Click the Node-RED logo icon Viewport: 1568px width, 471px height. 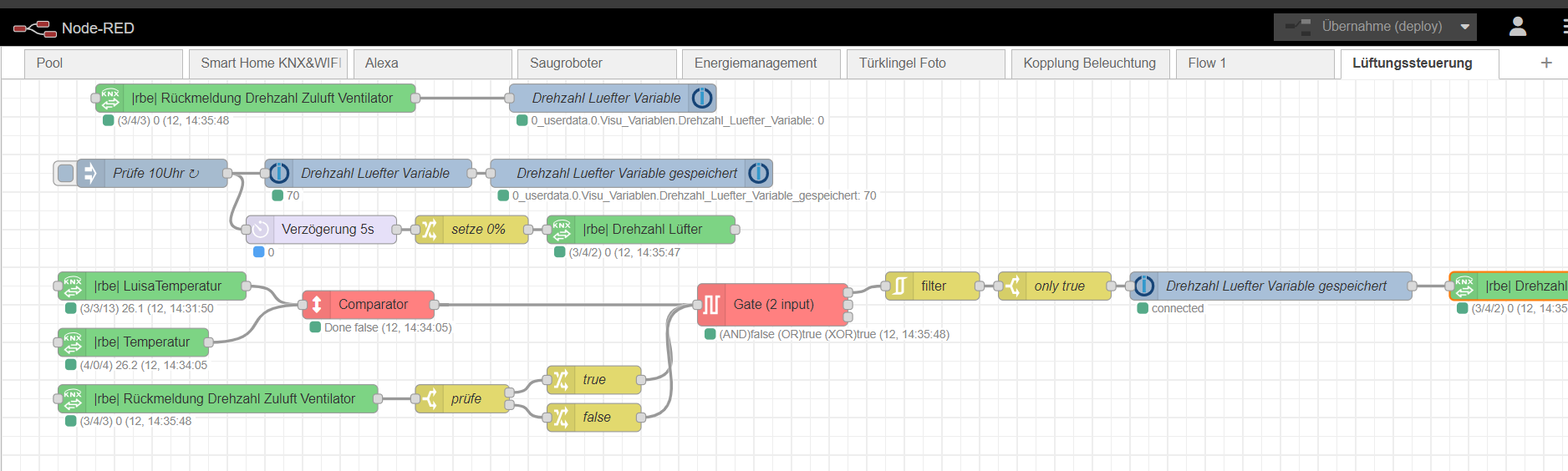[x=34, y=28]
